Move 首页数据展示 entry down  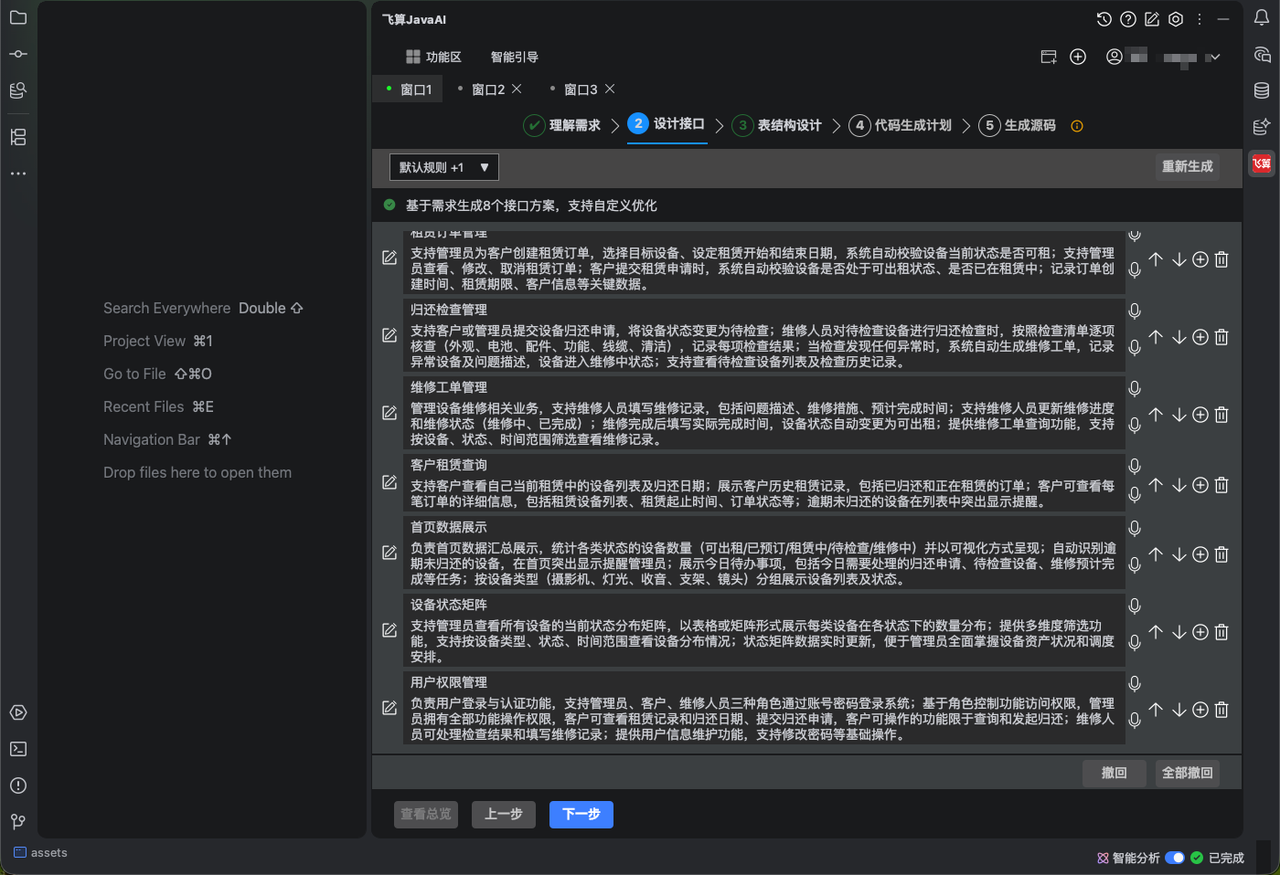pos(1179,554)
